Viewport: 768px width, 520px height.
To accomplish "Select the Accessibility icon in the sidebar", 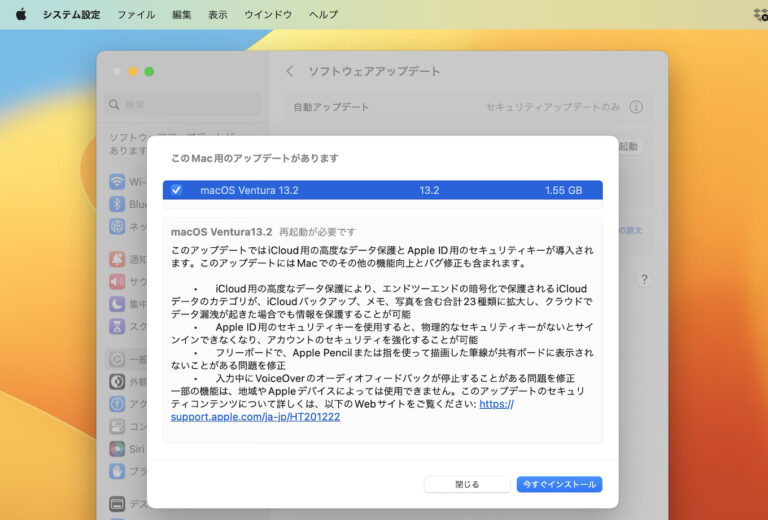I will pos(117,404).
